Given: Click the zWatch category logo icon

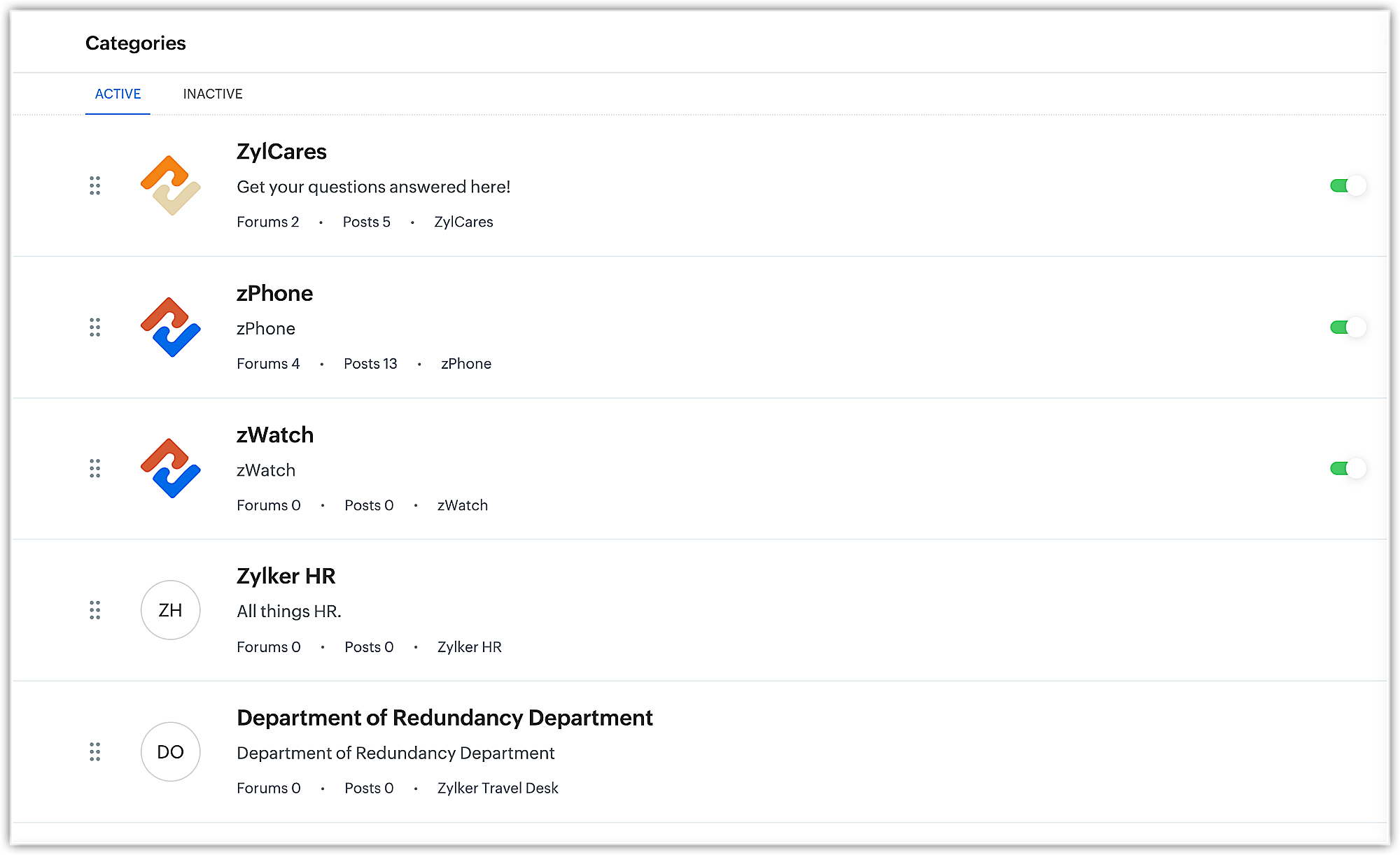Looking at the screenshot, I should 170,468.
